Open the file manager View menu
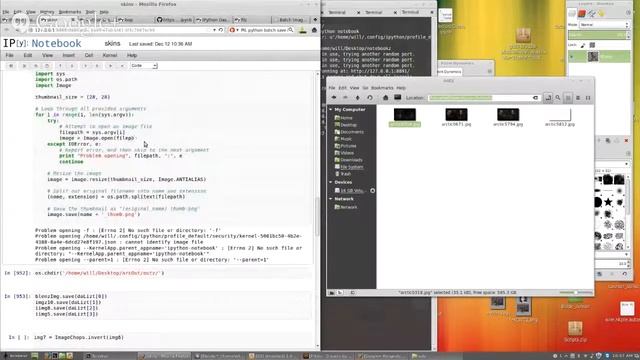Screen dimensions: 640x360 point(354,88)
